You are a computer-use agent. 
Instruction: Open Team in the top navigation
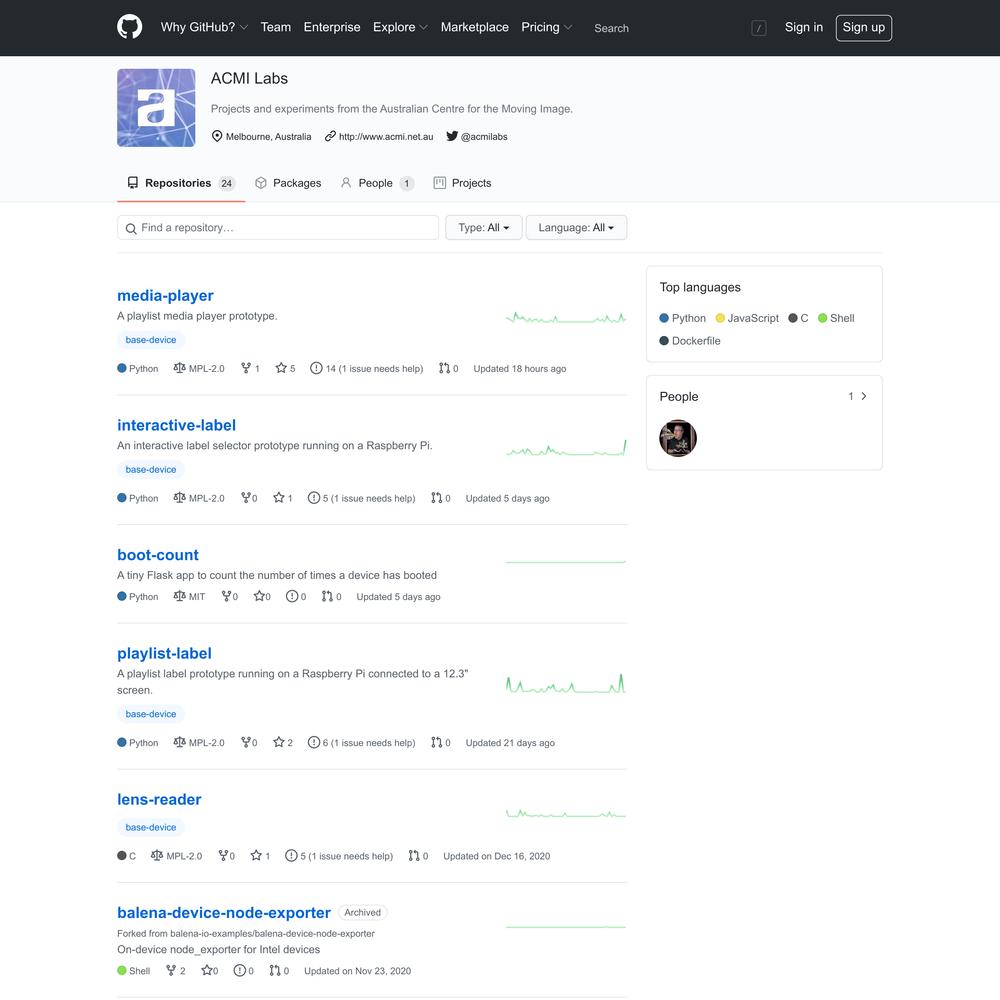pyautogui.click(x=276, y=27)
